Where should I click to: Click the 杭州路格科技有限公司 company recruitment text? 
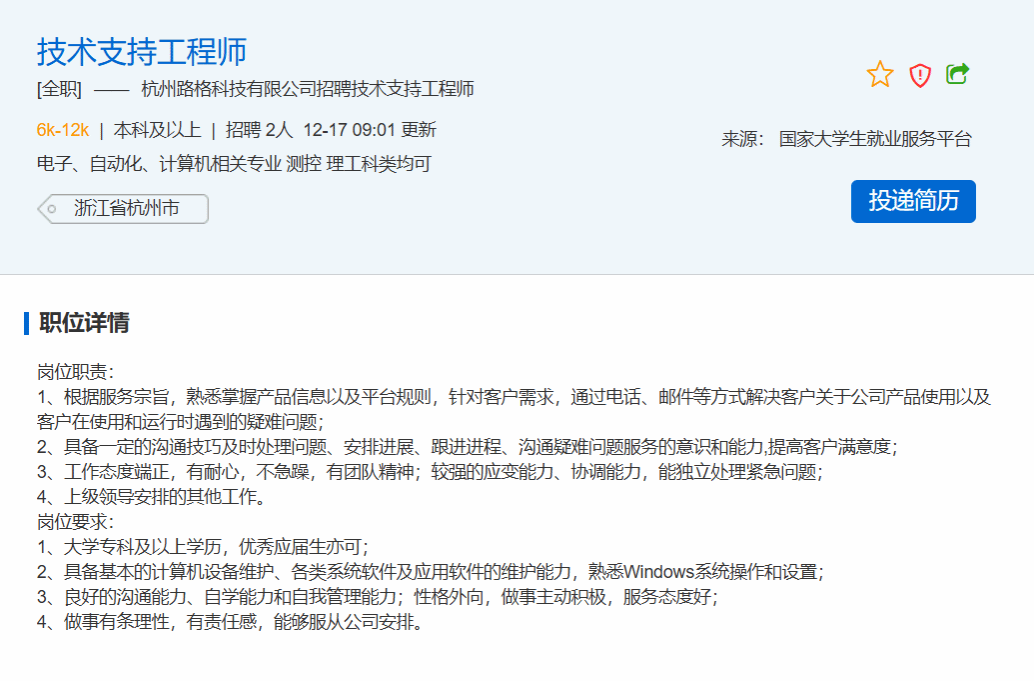click(307, 89)
